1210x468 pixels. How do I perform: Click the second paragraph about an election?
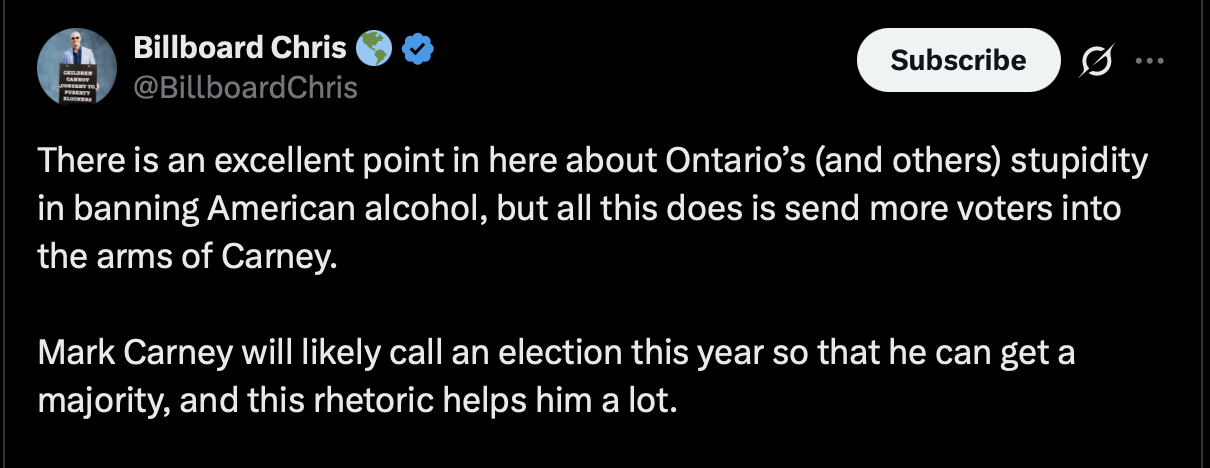[555, 377]
